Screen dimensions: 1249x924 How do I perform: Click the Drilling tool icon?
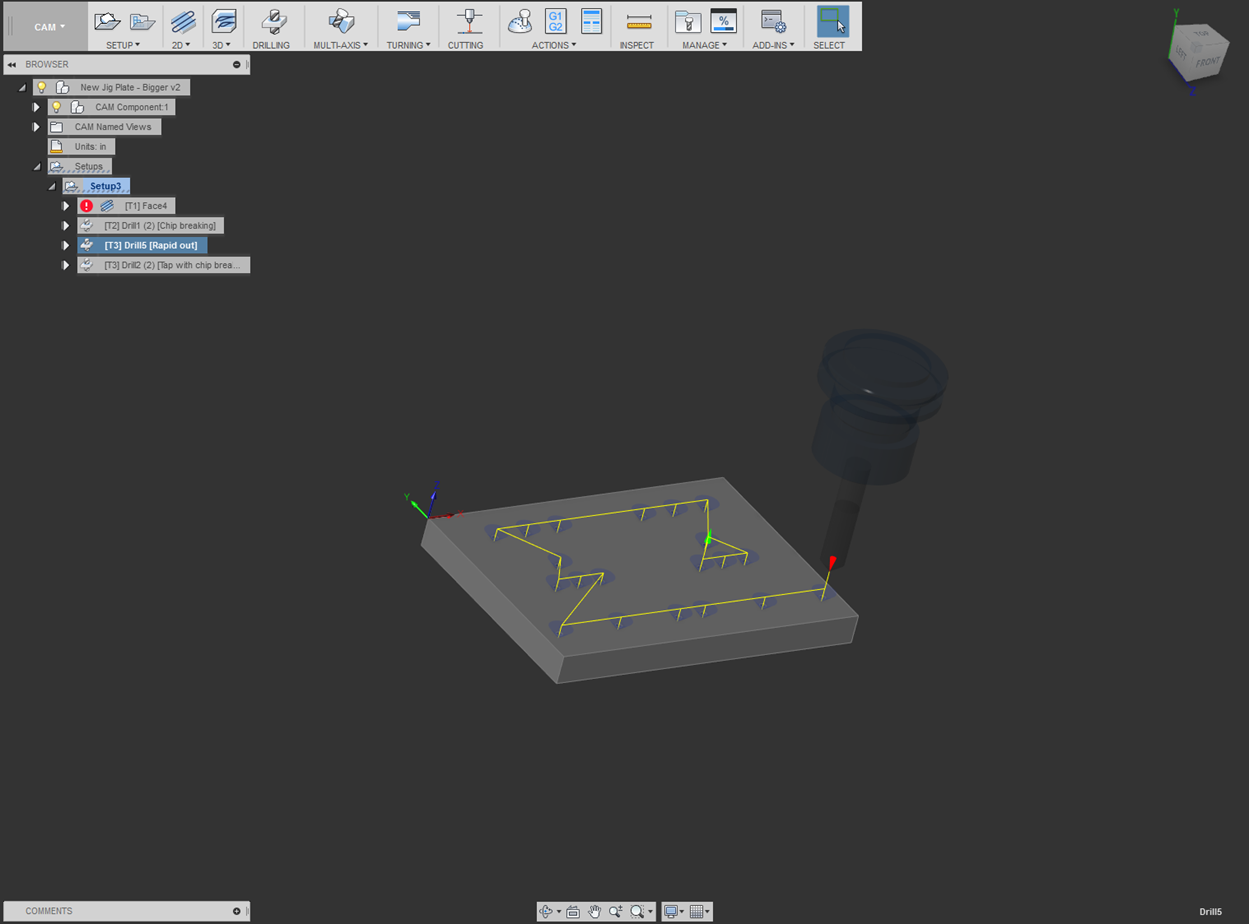[x=271, y=21]
